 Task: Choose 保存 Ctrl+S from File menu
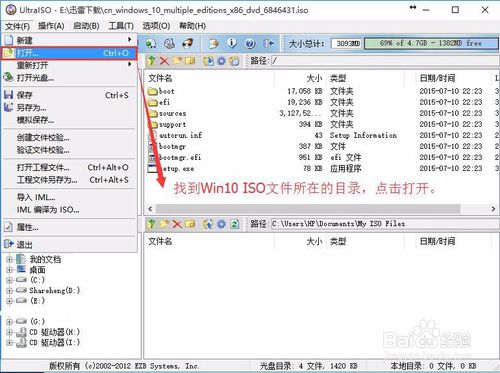(x=69, y=95)
